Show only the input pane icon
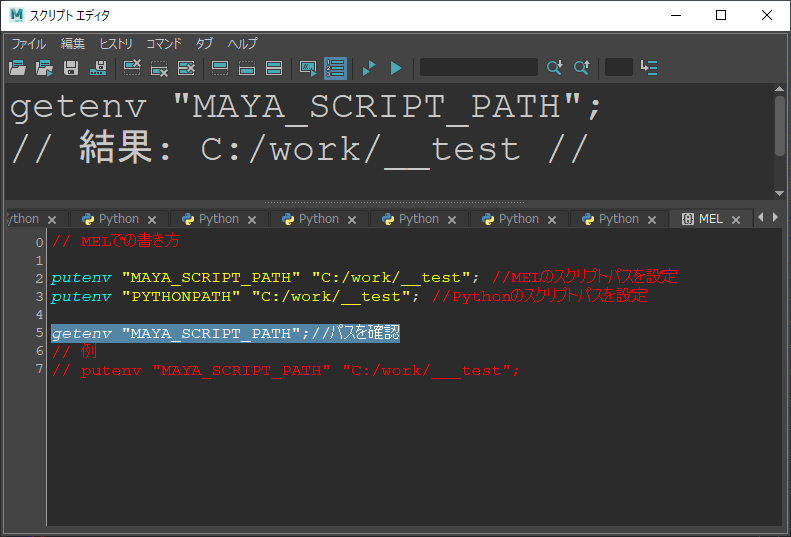791x537 pixels. click(x=247, y=68)
